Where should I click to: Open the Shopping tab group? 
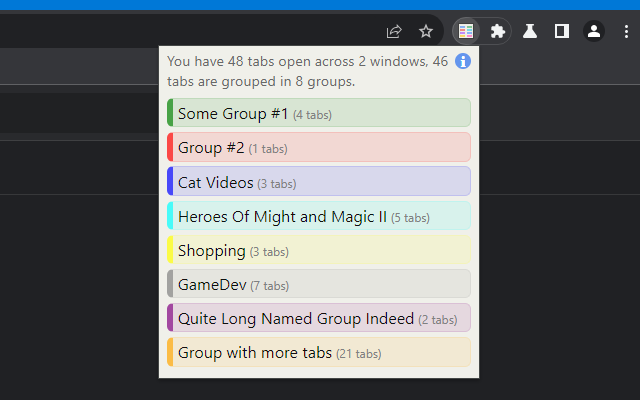coord(319,250)
